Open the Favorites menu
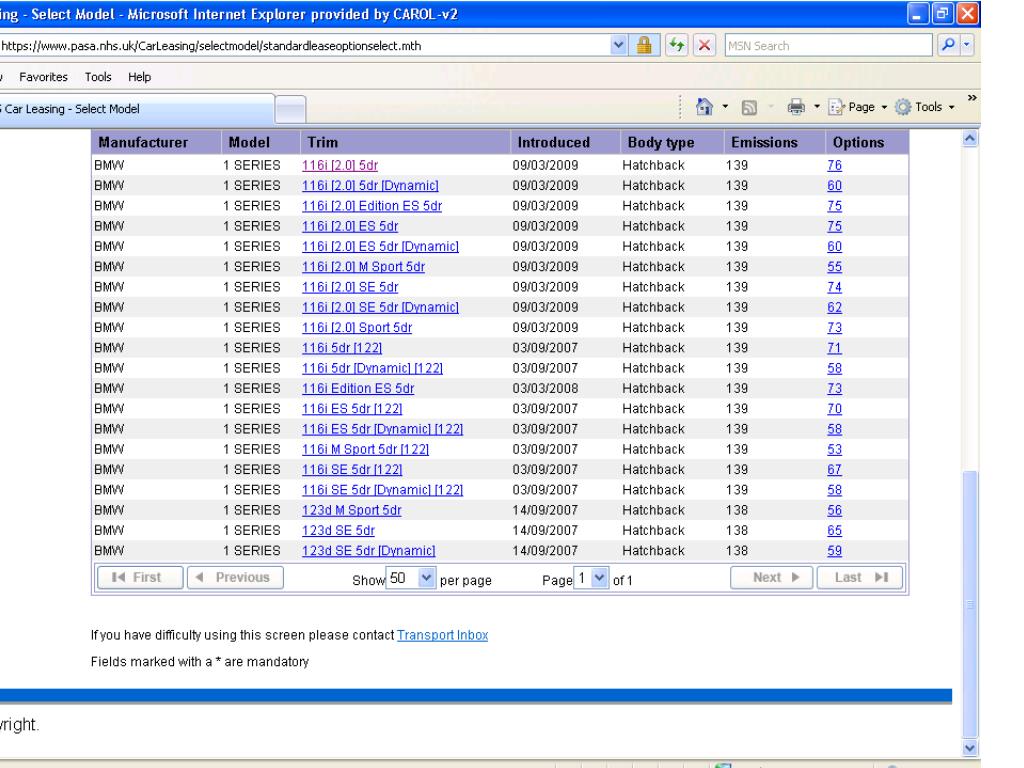 click(x=43, y=76)
